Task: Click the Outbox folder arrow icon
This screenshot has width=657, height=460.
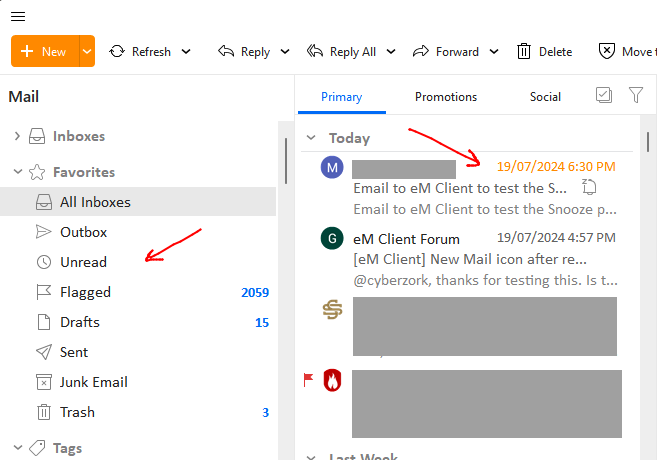Action: pos(44,232)
